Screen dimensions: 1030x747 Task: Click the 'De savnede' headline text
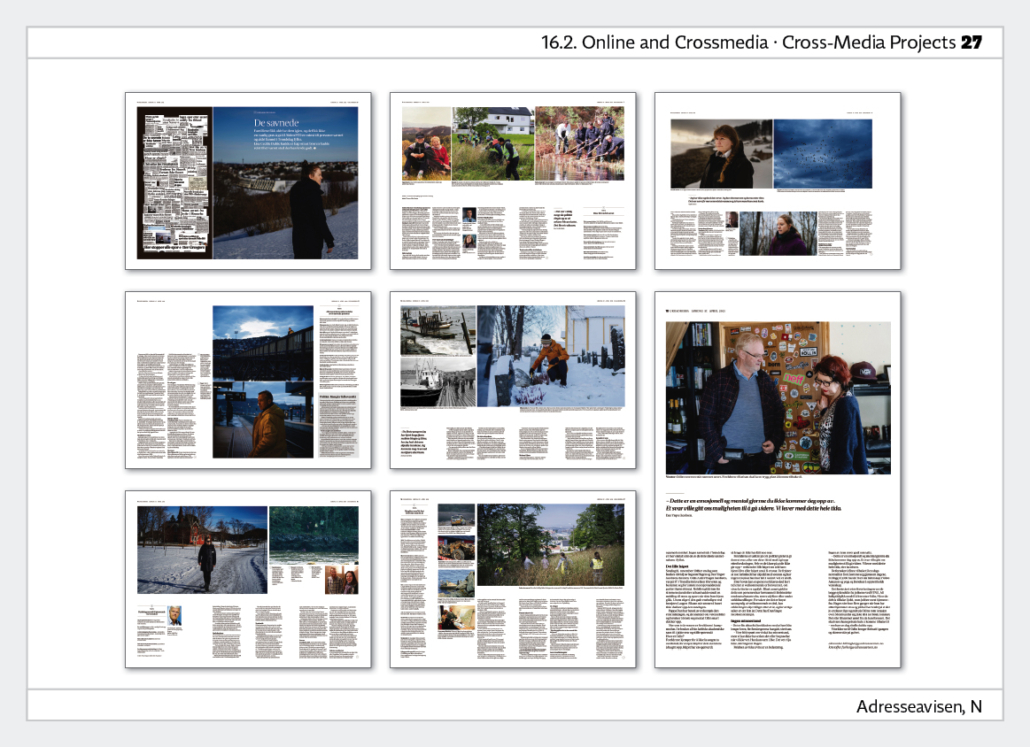click(x=277, y=123)
